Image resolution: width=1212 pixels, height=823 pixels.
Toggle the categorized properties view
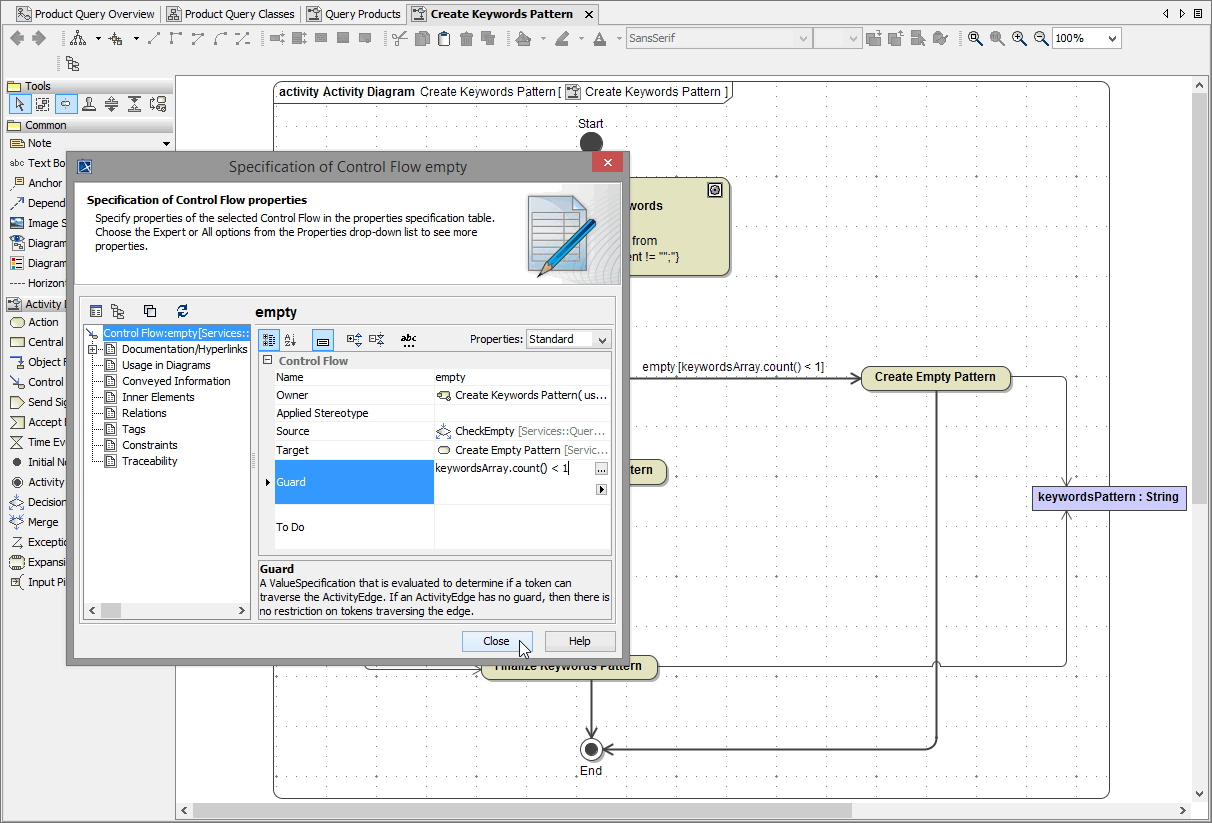pos(268,340)
